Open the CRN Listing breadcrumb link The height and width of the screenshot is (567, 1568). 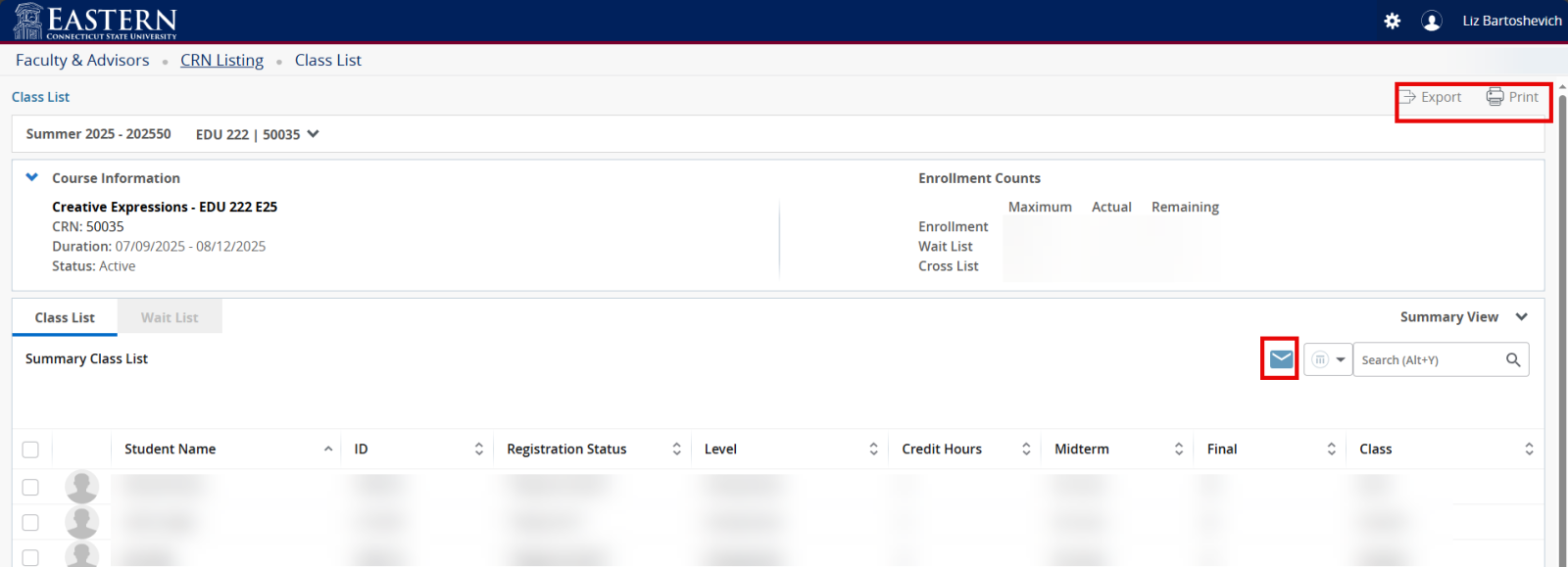(x=221, y=61)
